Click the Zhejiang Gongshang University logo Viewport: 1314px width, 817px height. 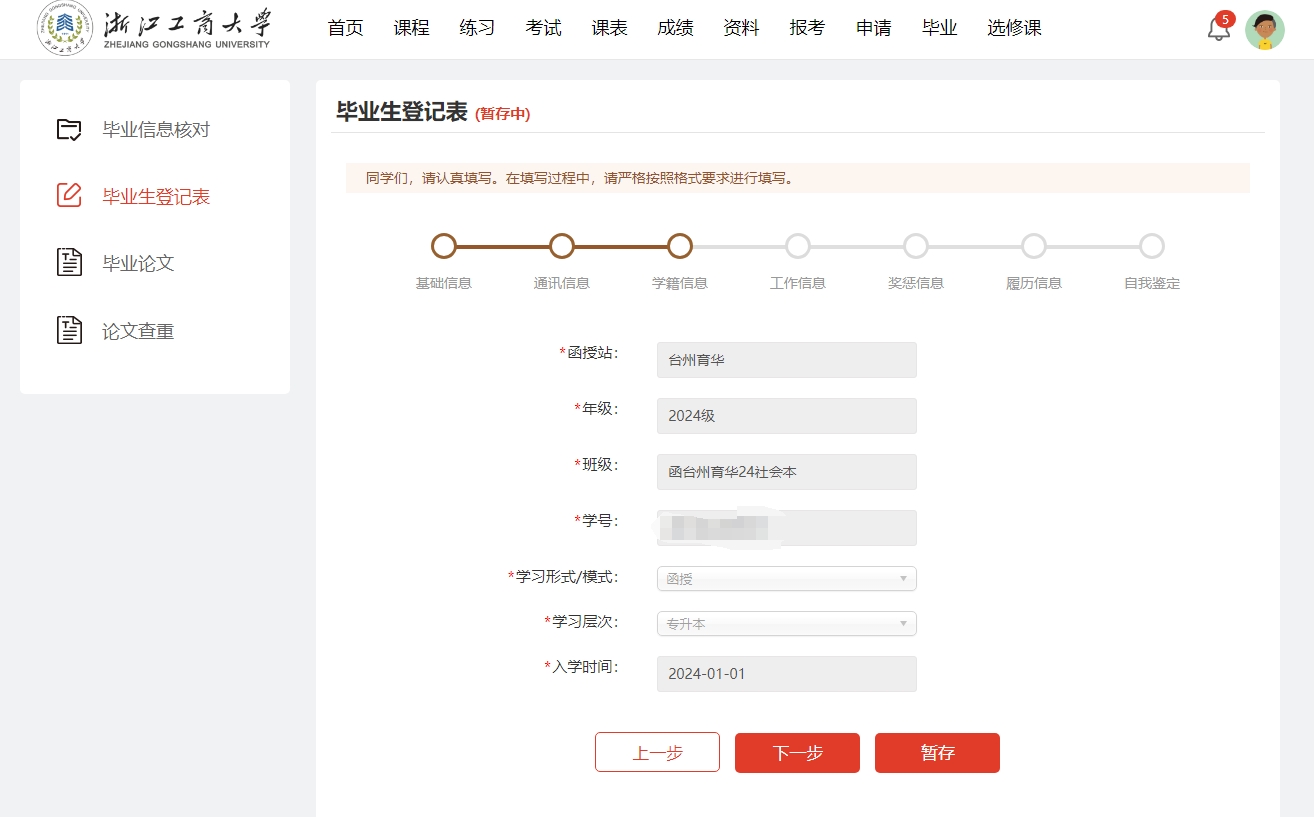point(155,28)
